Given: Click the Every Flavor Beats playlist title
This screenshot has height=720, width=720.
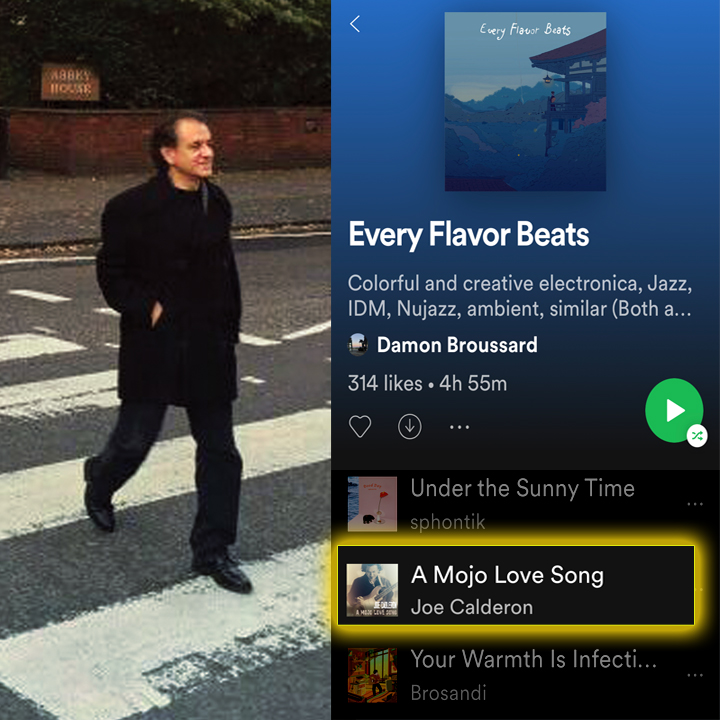Looking at the screenshot, I should click(468, 235).
